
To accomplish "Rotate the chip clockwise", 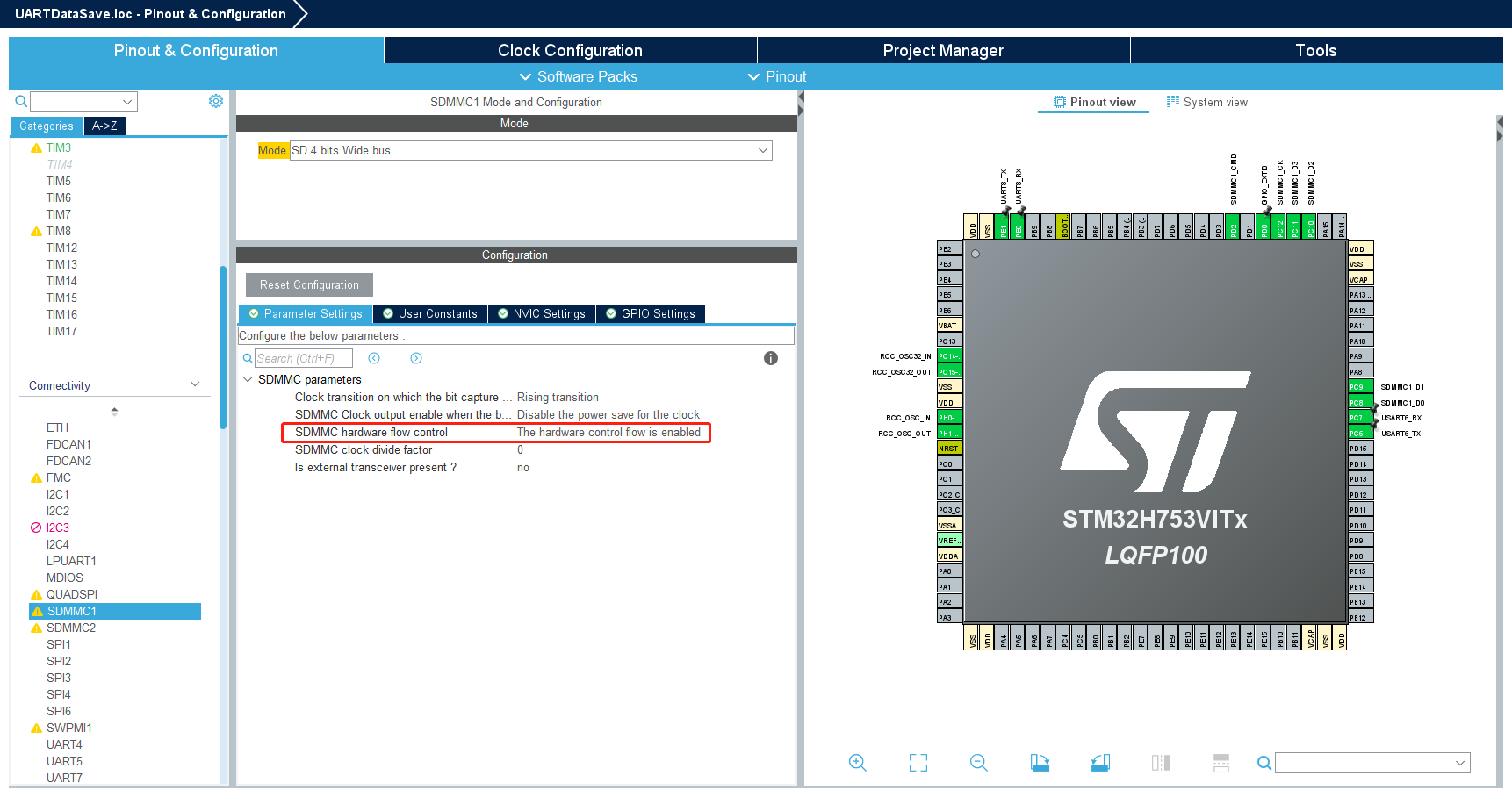I will tap(1040, 763).
